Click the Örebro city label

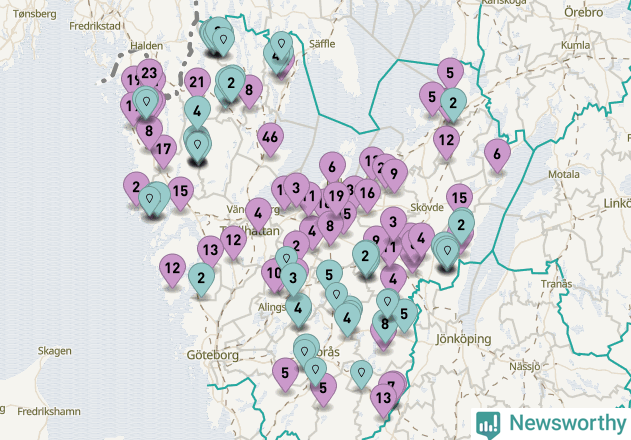(584, 12)
